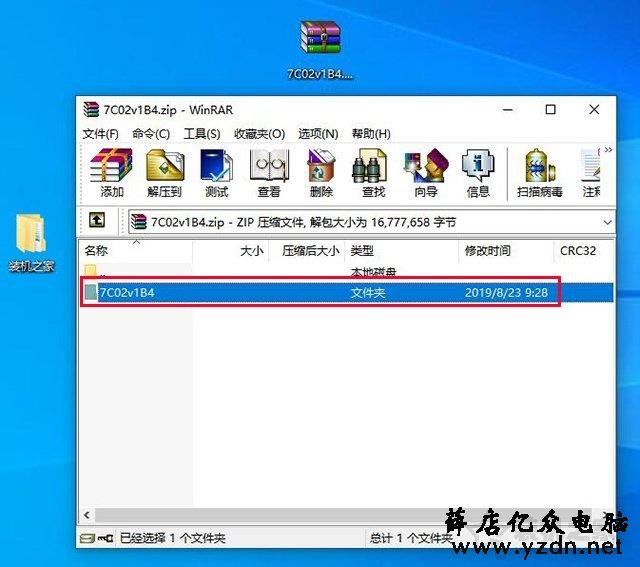
Task: Click the horizontal scrollbar left arrow
Action: [87, 515]
